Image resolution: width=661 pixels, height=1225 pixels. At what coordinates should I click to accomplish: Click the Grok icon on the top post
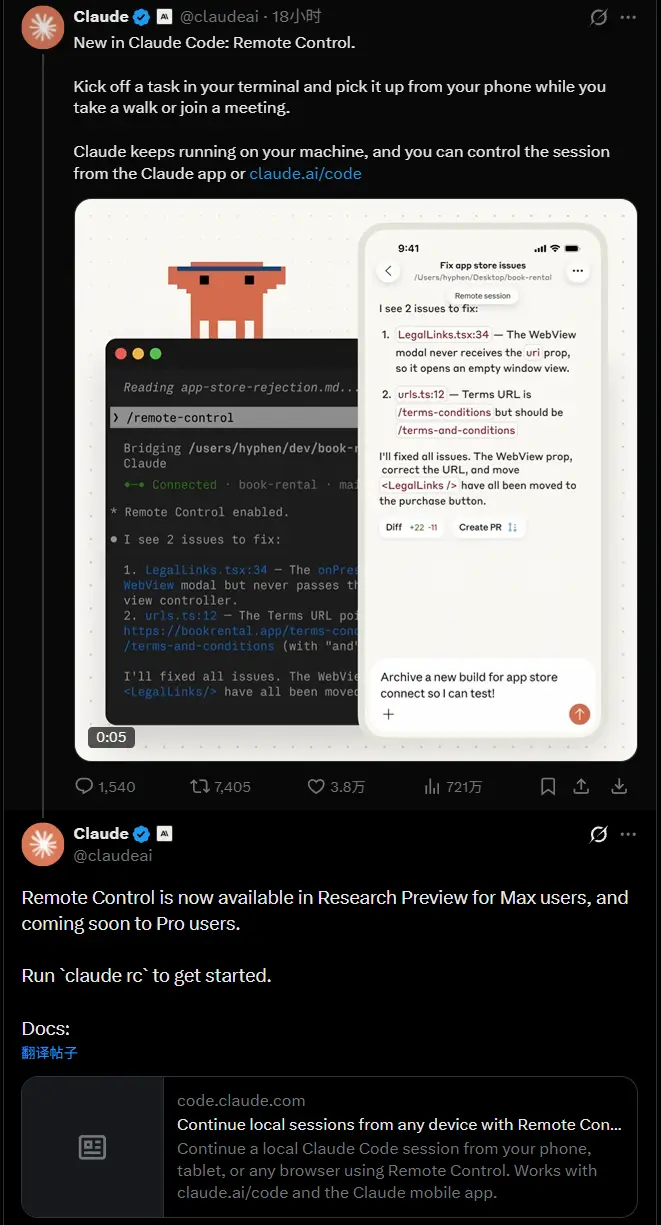(x=599, y=17)
